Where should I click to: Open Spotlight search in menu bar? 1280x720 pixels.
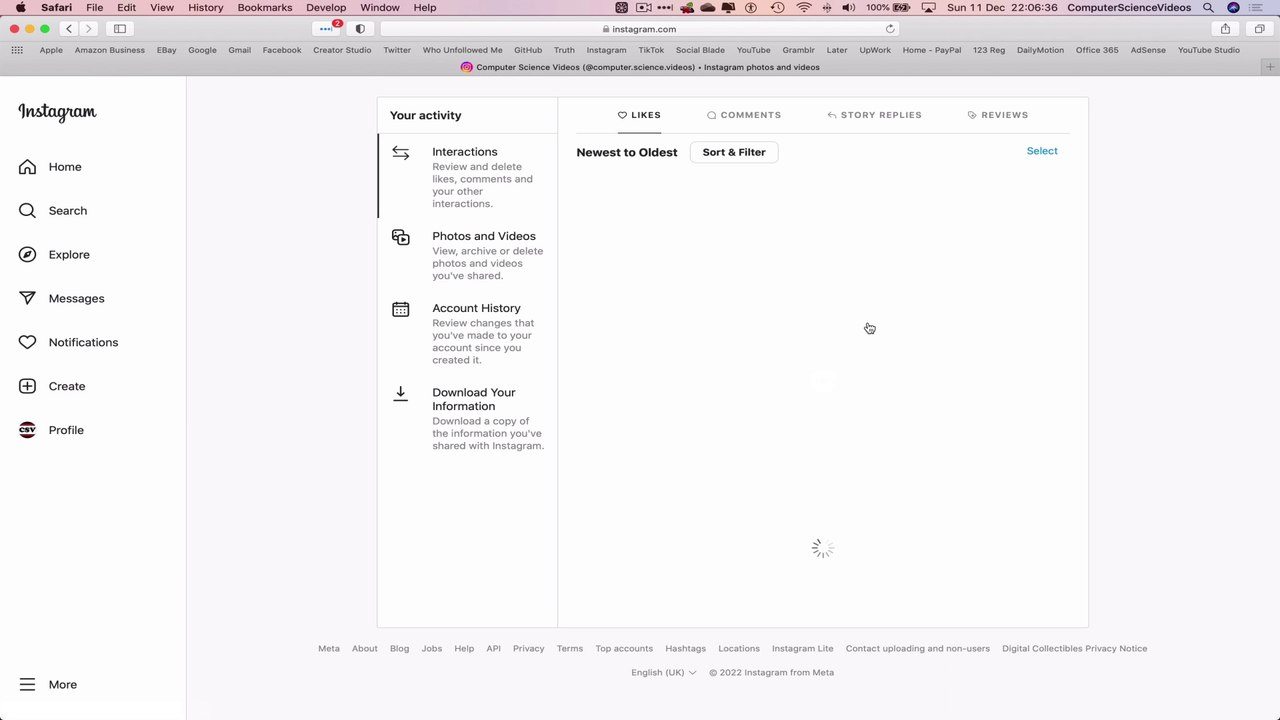click(1209, 7)
